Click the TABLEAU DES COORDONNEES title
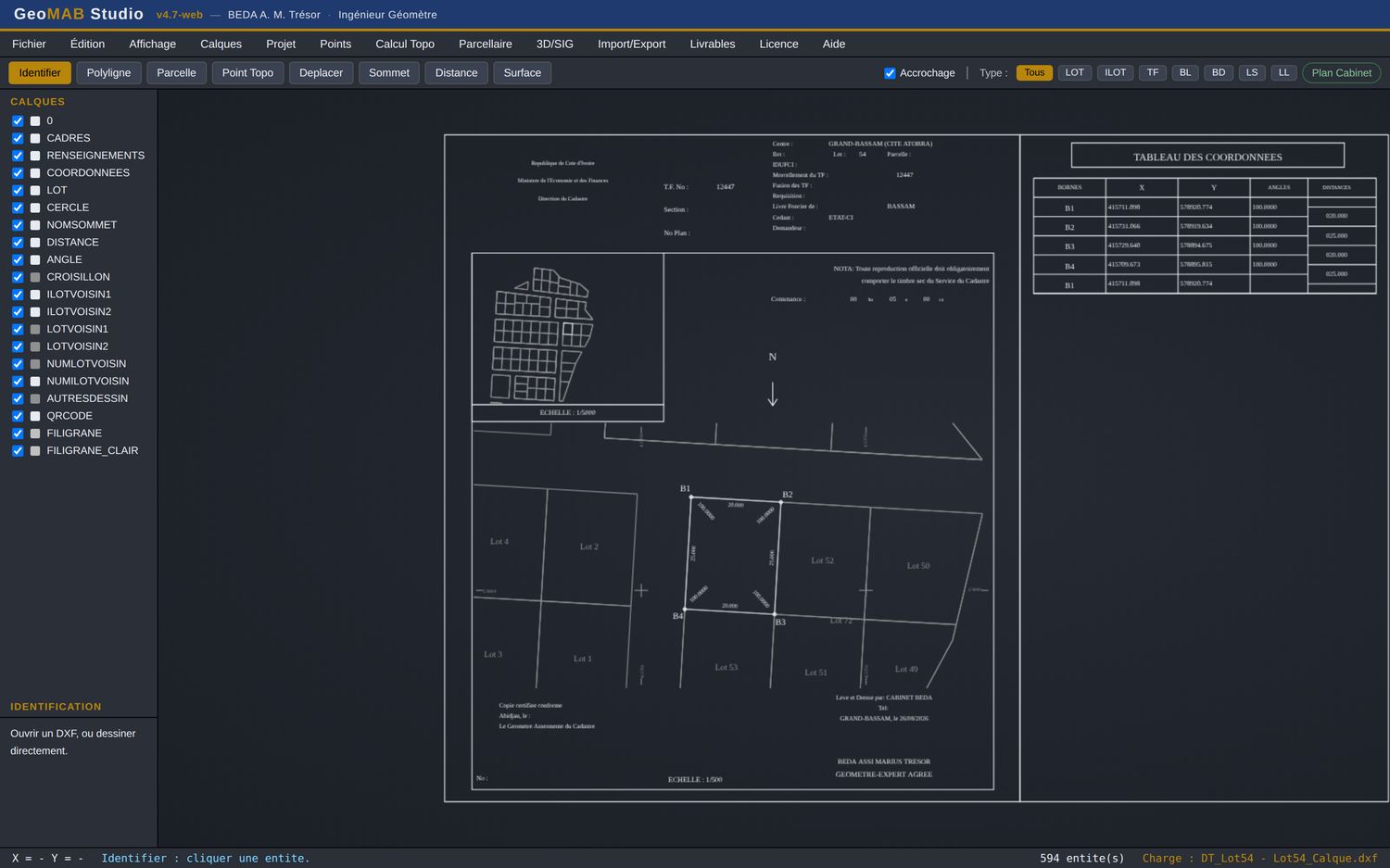This screenshot has height=868, width=1390. [x=1207, y=157]
